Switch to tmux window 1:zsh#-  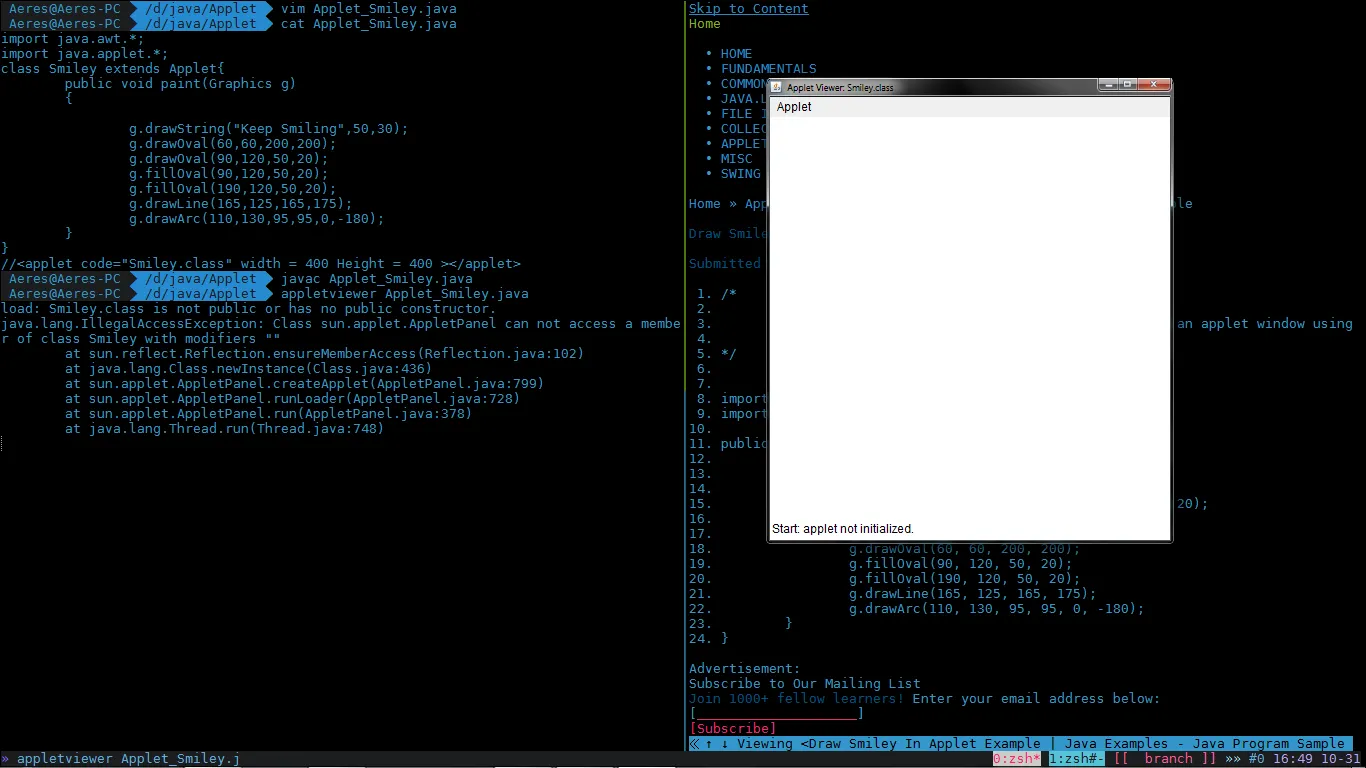click(x=1077, y=759)
